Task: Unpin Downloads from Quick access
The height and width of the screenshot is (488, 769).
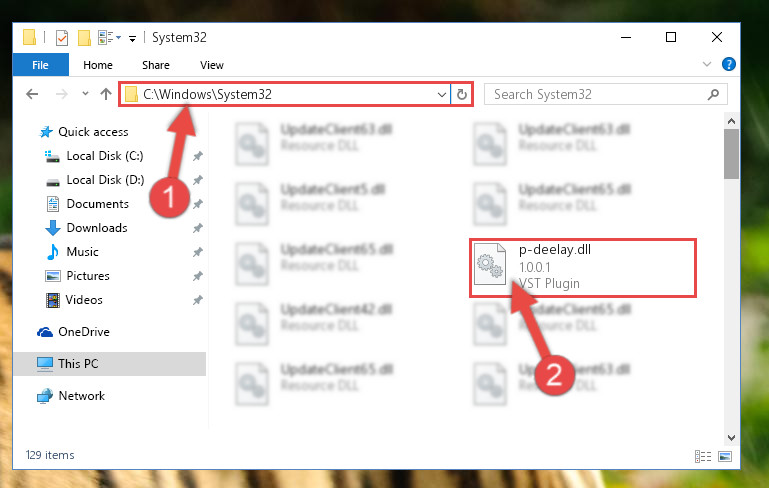Action: (x=198, y=228)
